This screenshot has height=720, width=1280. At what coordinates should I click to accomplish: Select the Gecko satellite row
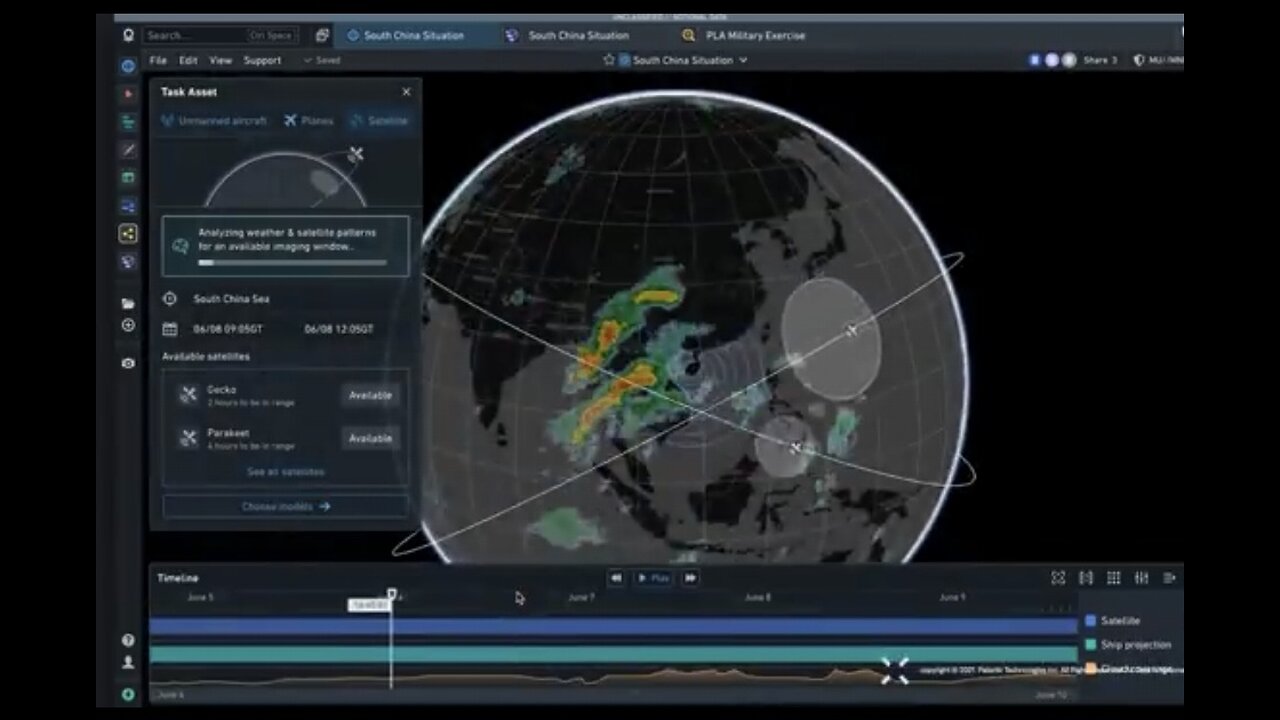pyautogui.click(x=285, y=395)
